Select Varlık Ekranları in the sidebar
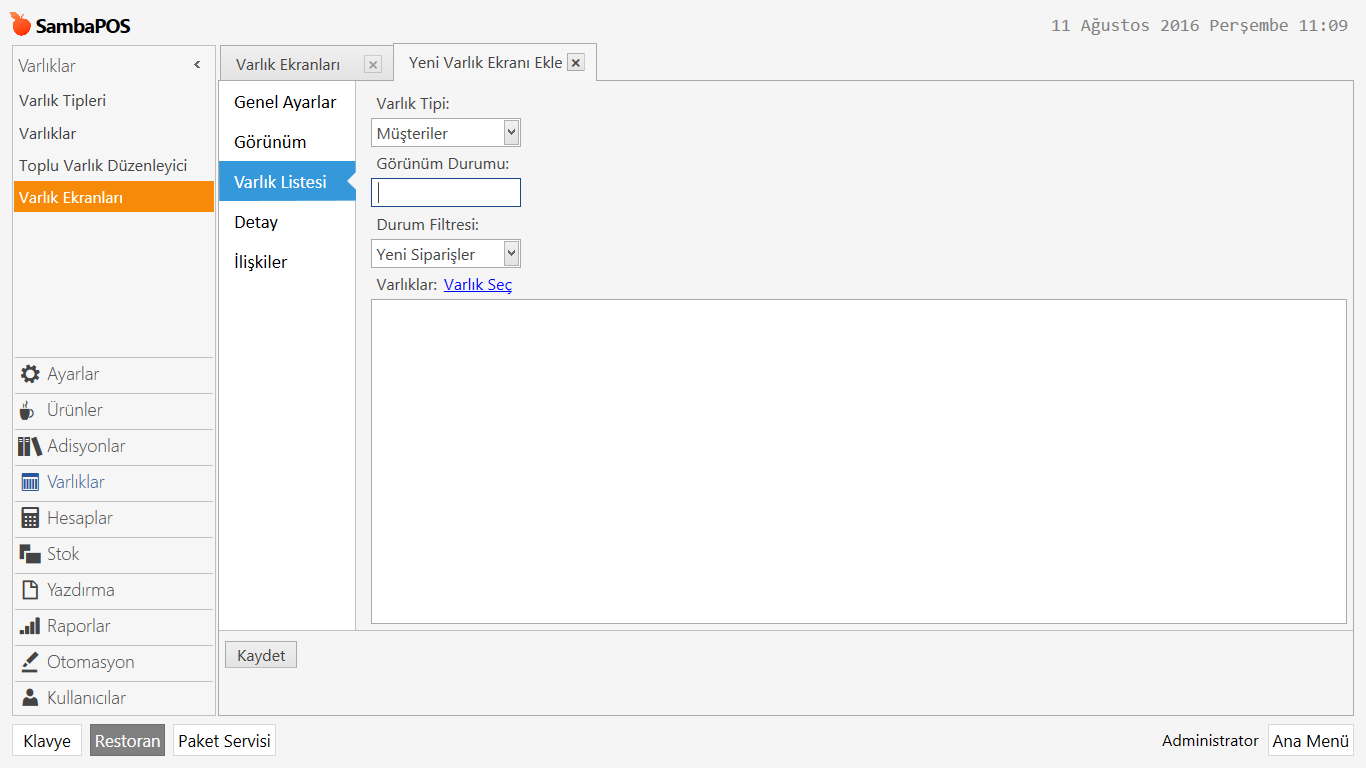The width and height of the screenshot is (1366, 768). 114,197
